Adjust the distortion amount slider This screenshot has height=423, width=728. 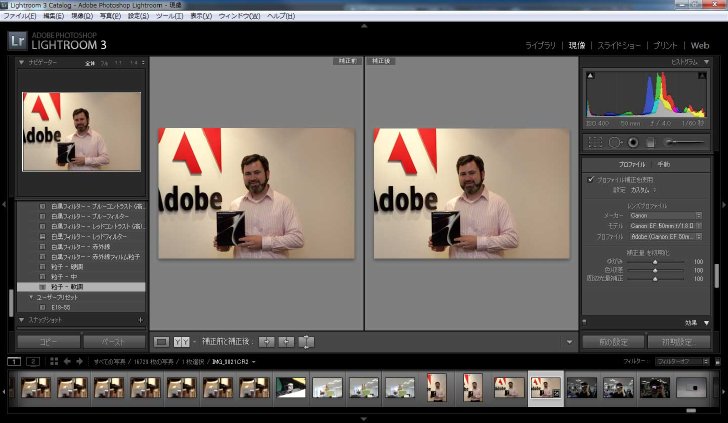click(x=656, y=262)
